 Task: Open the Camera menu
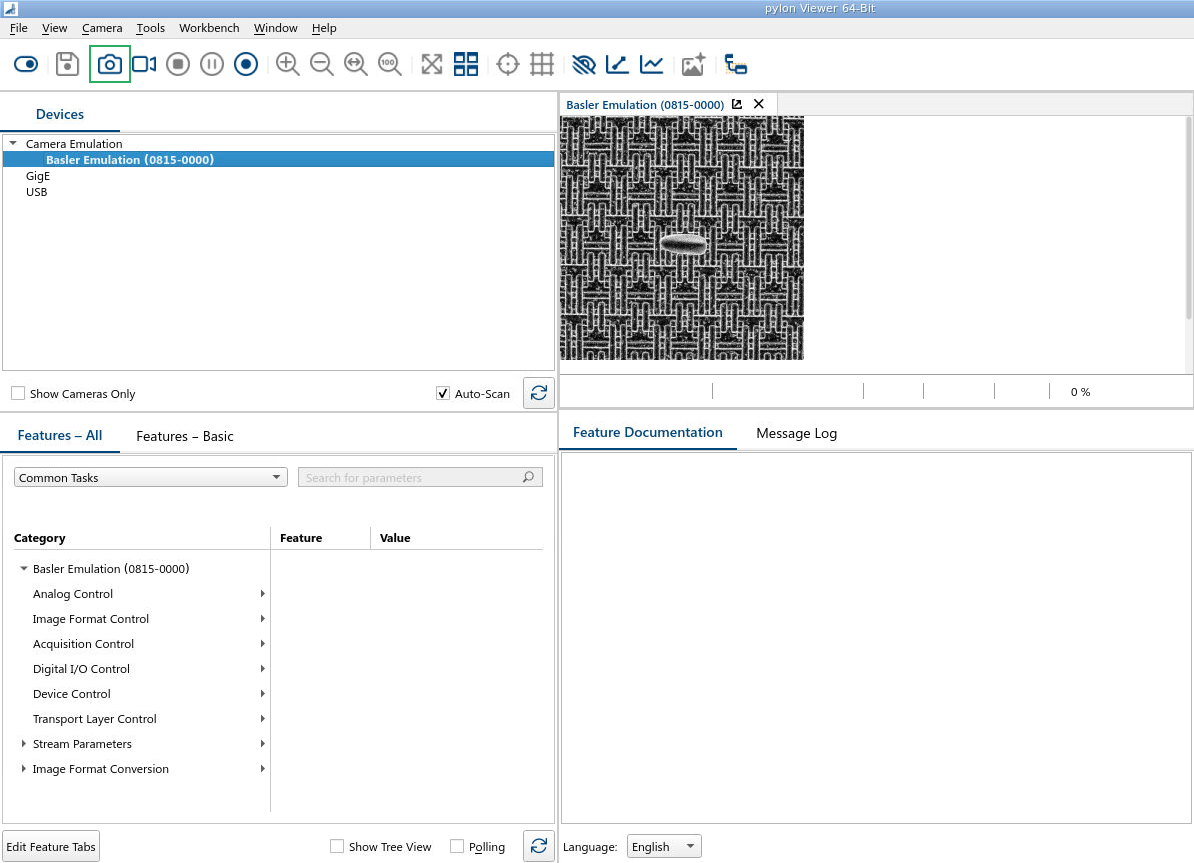click(102, 28)
